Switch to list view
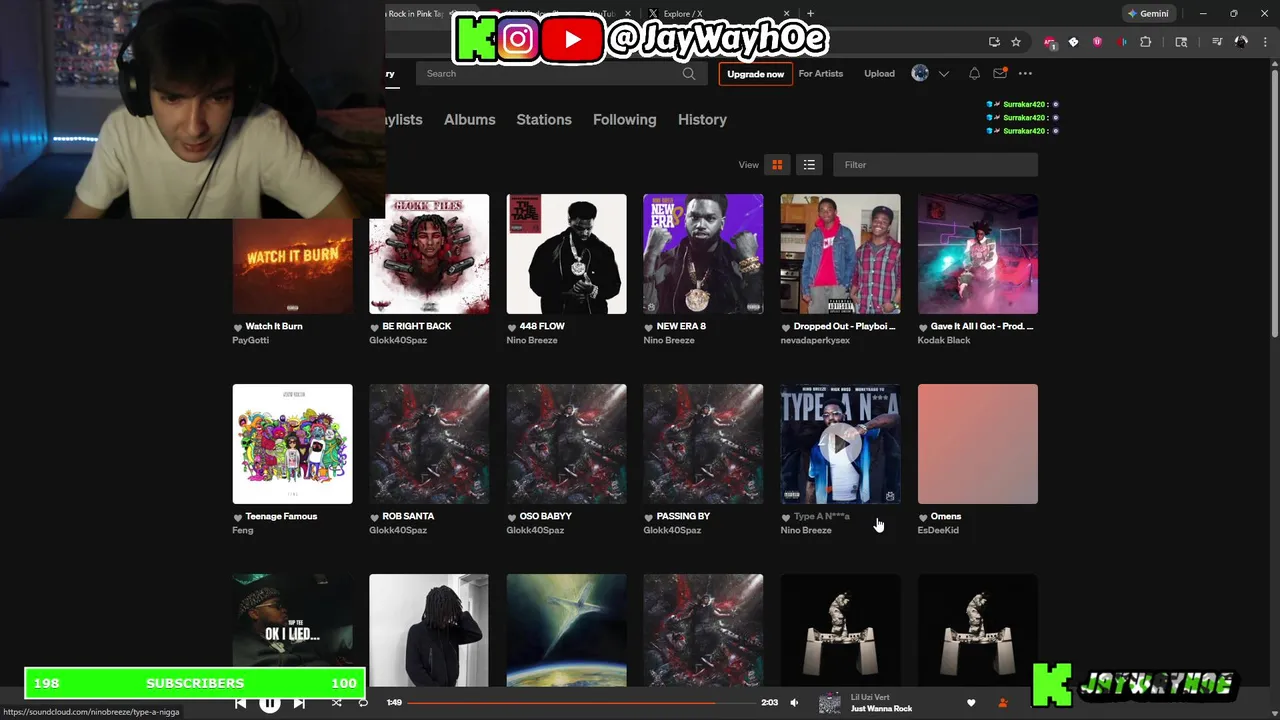 (x=809, y=165)
